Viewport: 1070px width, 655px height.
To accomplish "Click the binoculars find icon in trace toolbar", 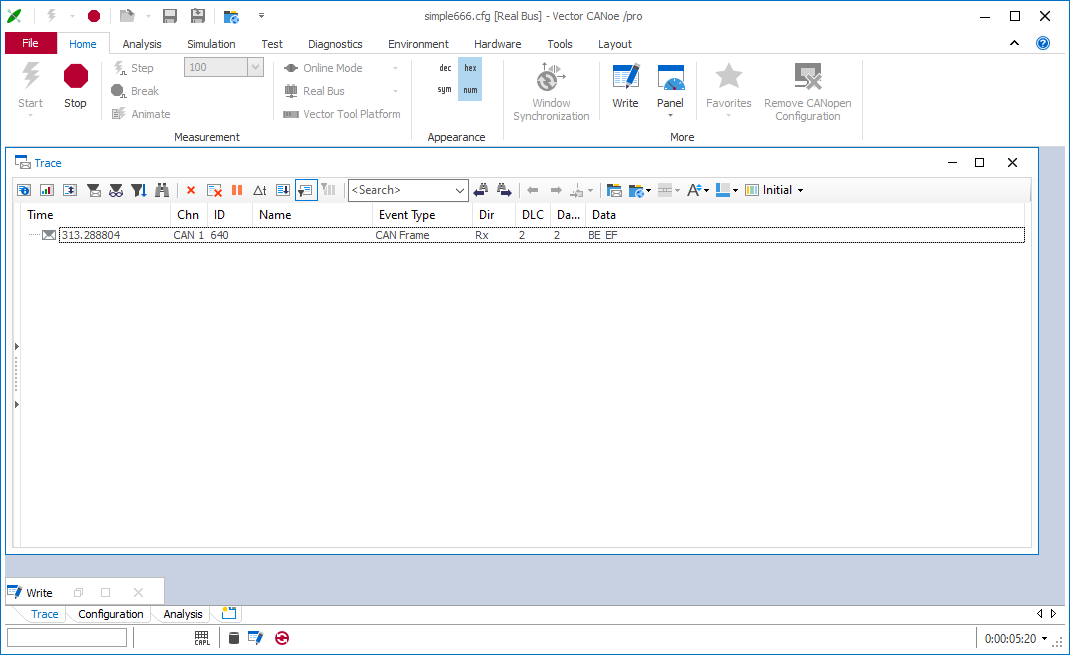I will click(162, 190).
